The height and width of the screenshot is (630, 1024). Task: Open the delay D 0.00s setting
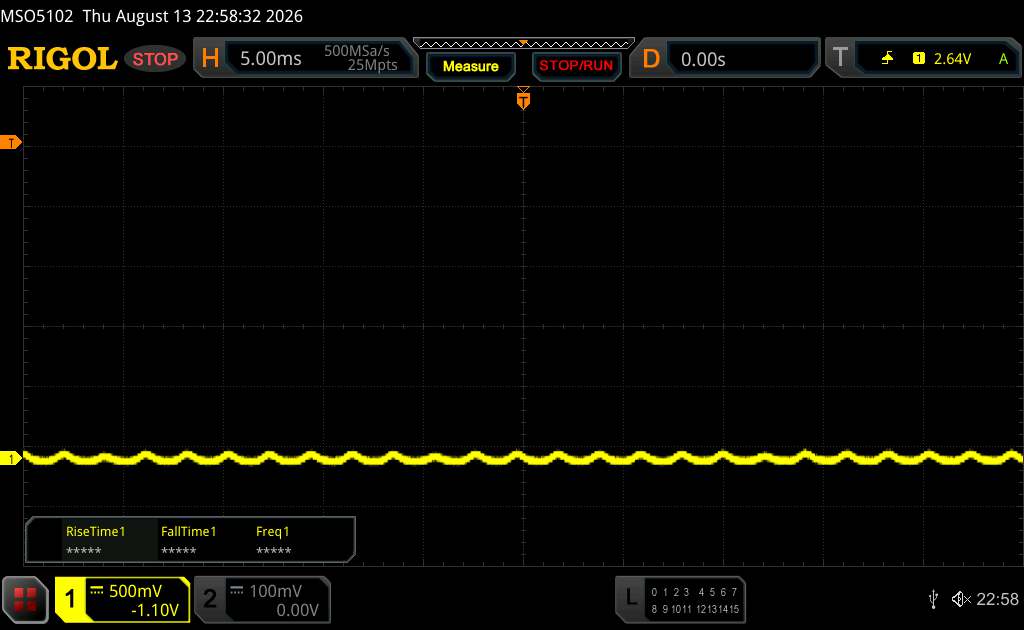pos(724,59)
